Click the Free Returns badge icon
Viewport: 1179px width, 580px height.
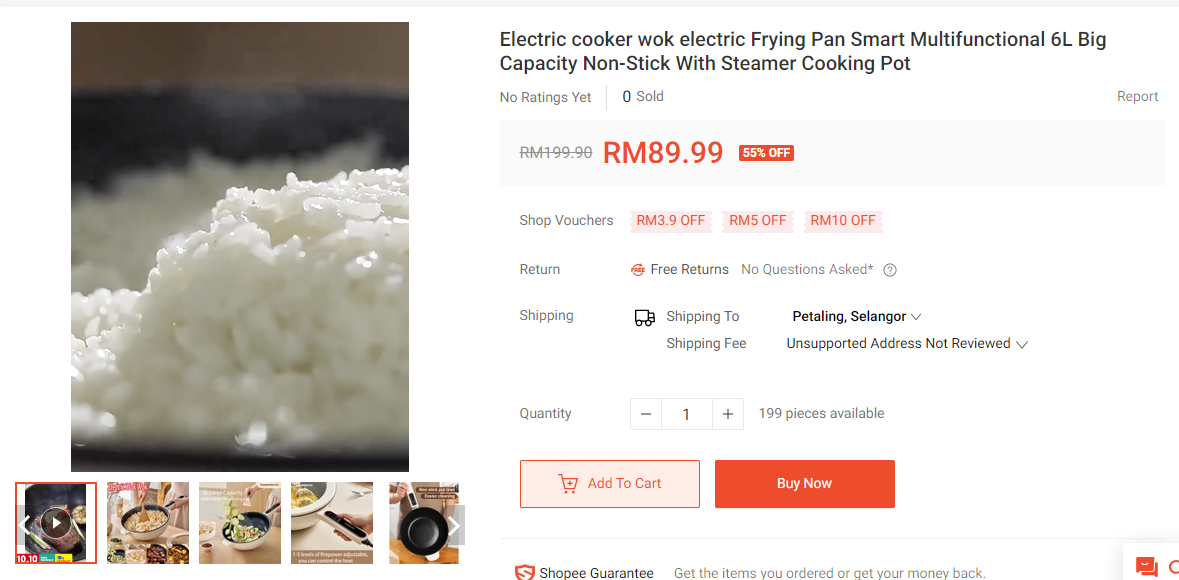[x=638, y=270]
